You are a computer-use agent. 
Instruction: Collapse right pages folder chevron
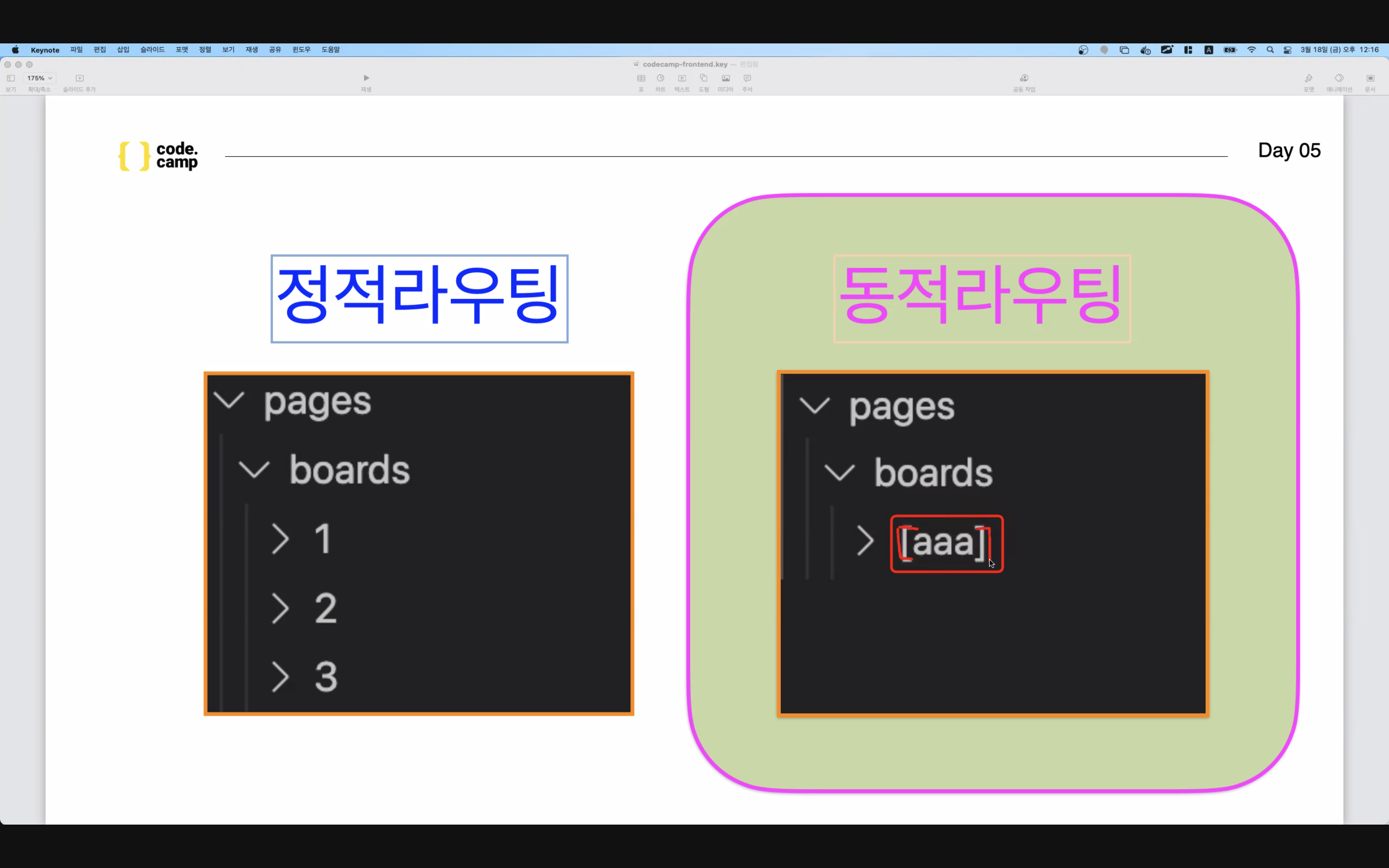pos(815,405)
